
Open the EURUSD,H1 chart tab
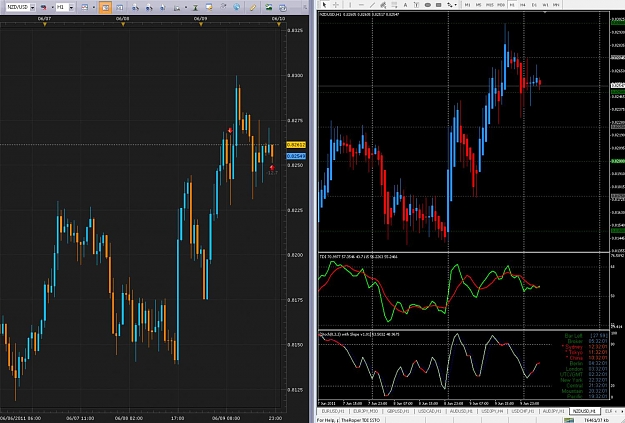tap(332, 411)
